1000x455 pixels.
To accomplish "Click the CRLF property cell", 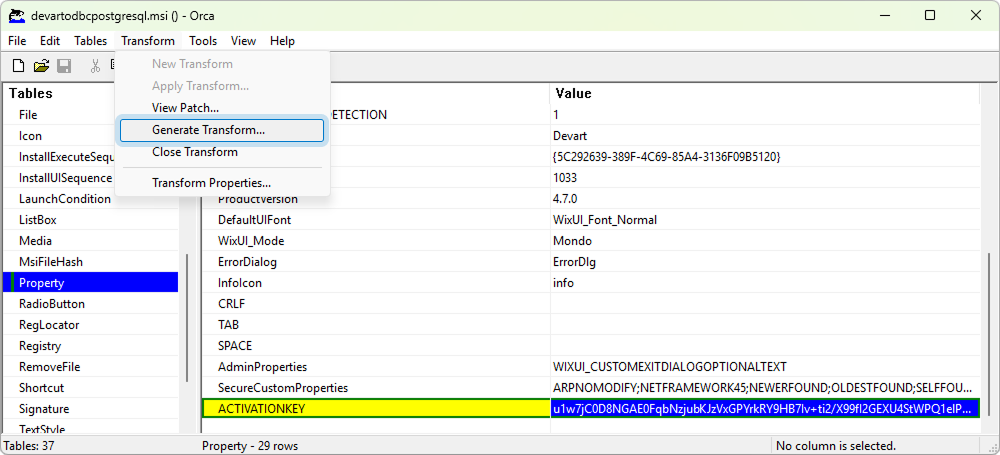I will coord(376,304).
